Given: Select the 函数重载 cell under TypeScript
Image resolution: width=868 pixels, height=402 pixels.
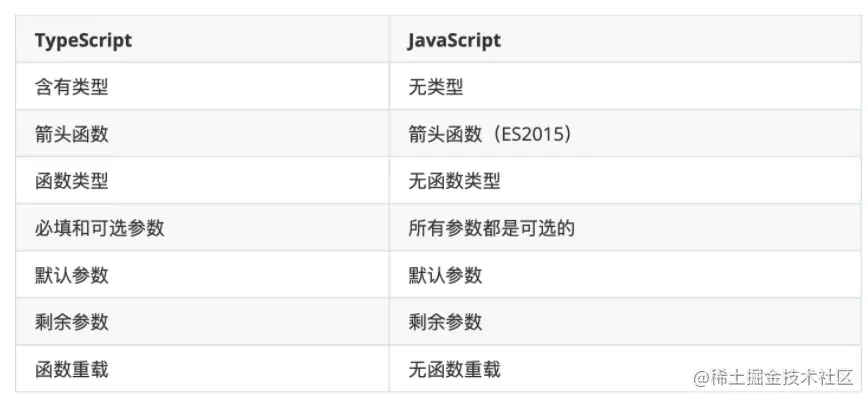Looking at the screenshot, I should click(x=202, y=369).
